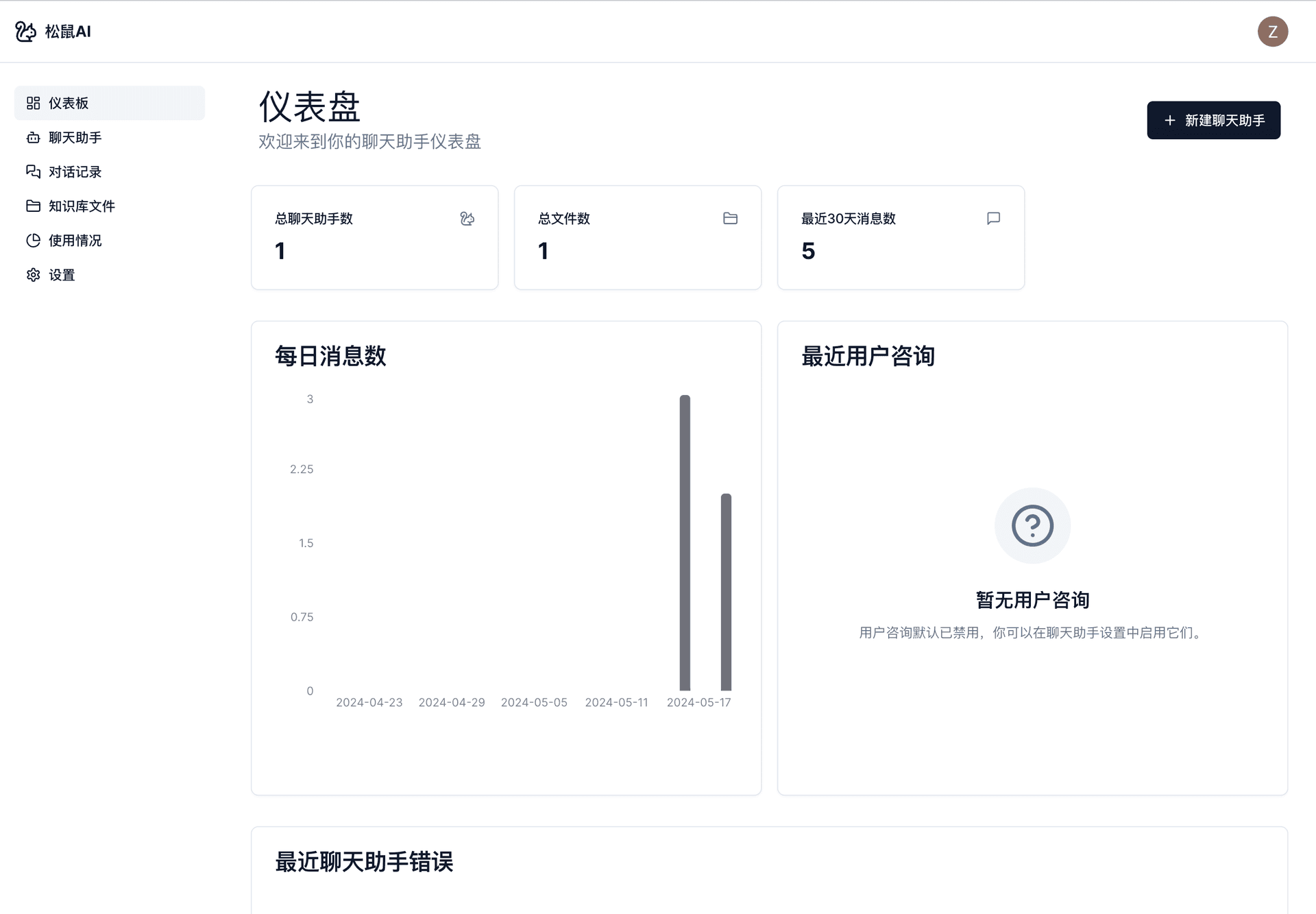Open 设置 via the gear icon
This screenshot has width=1316, height=914.
[34, 274]
